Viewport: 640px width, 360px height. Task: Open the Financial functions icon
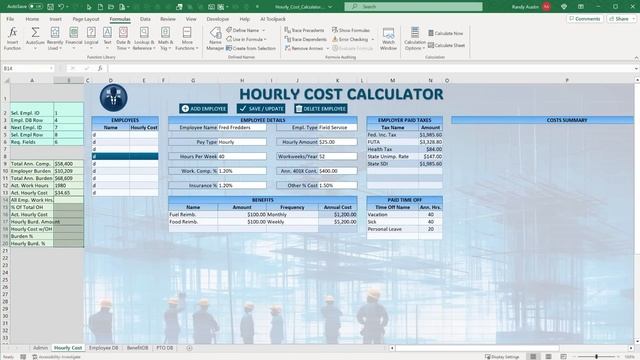point(73,39)
